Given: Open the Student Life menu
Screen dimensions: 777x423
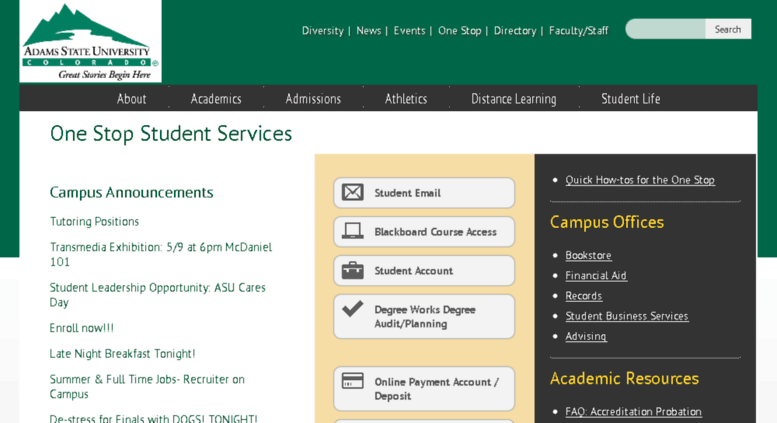Looking at the screenshot, I should click(630, 99).
